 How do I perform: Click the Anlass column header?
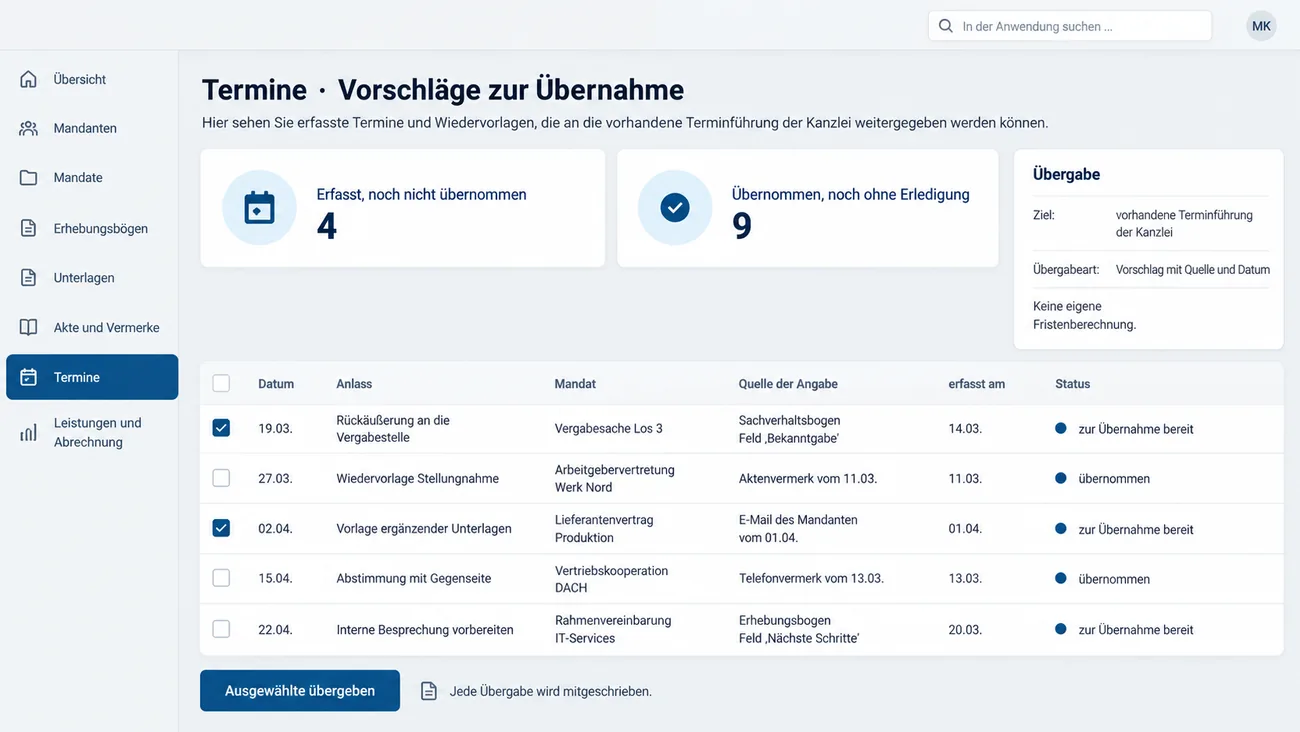point(354,384)
